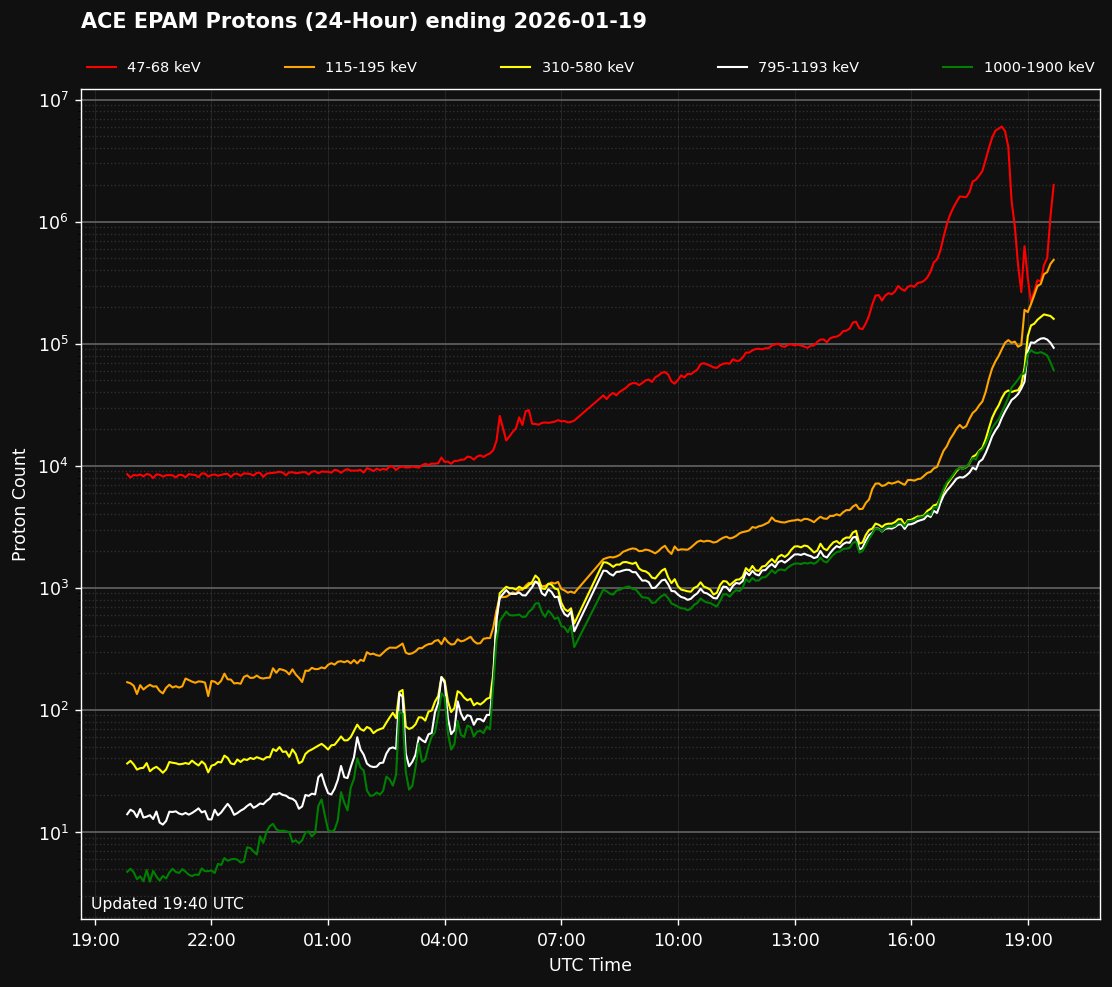
Task: Click the 10^6 y-axis tick label
Action: pos(54,222)
